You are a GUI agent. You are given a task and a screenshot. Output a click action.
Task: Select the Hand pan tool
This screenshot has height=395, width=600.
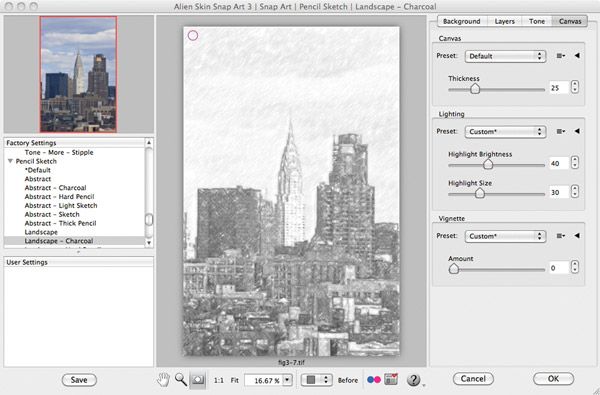click(163, 379)
